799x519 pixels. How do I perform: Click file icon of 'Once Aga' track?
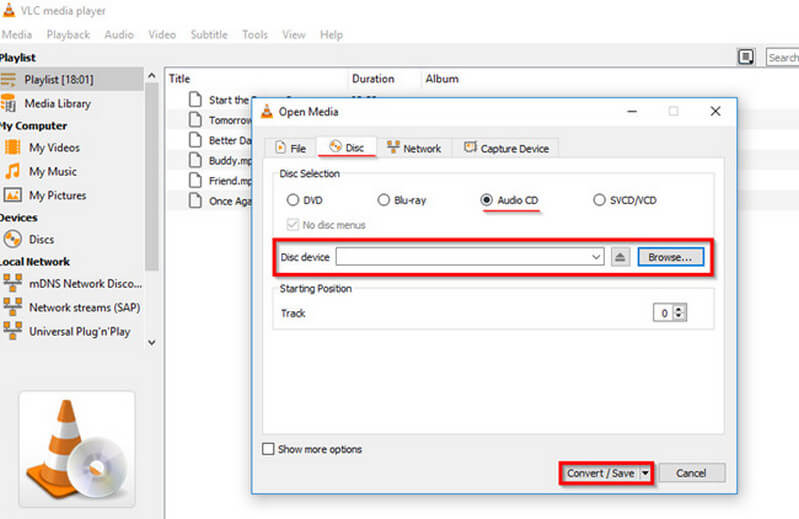tap(195, 201)
